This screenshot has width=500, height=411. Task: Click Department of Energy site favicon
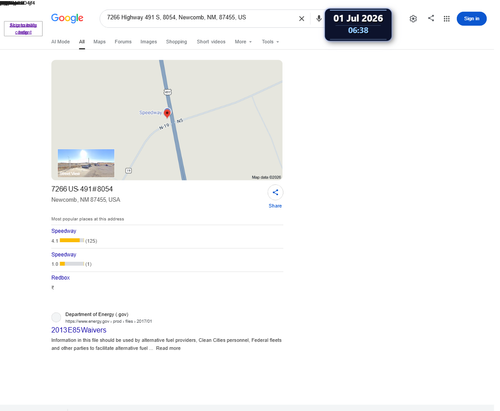[x=56, y=317]
